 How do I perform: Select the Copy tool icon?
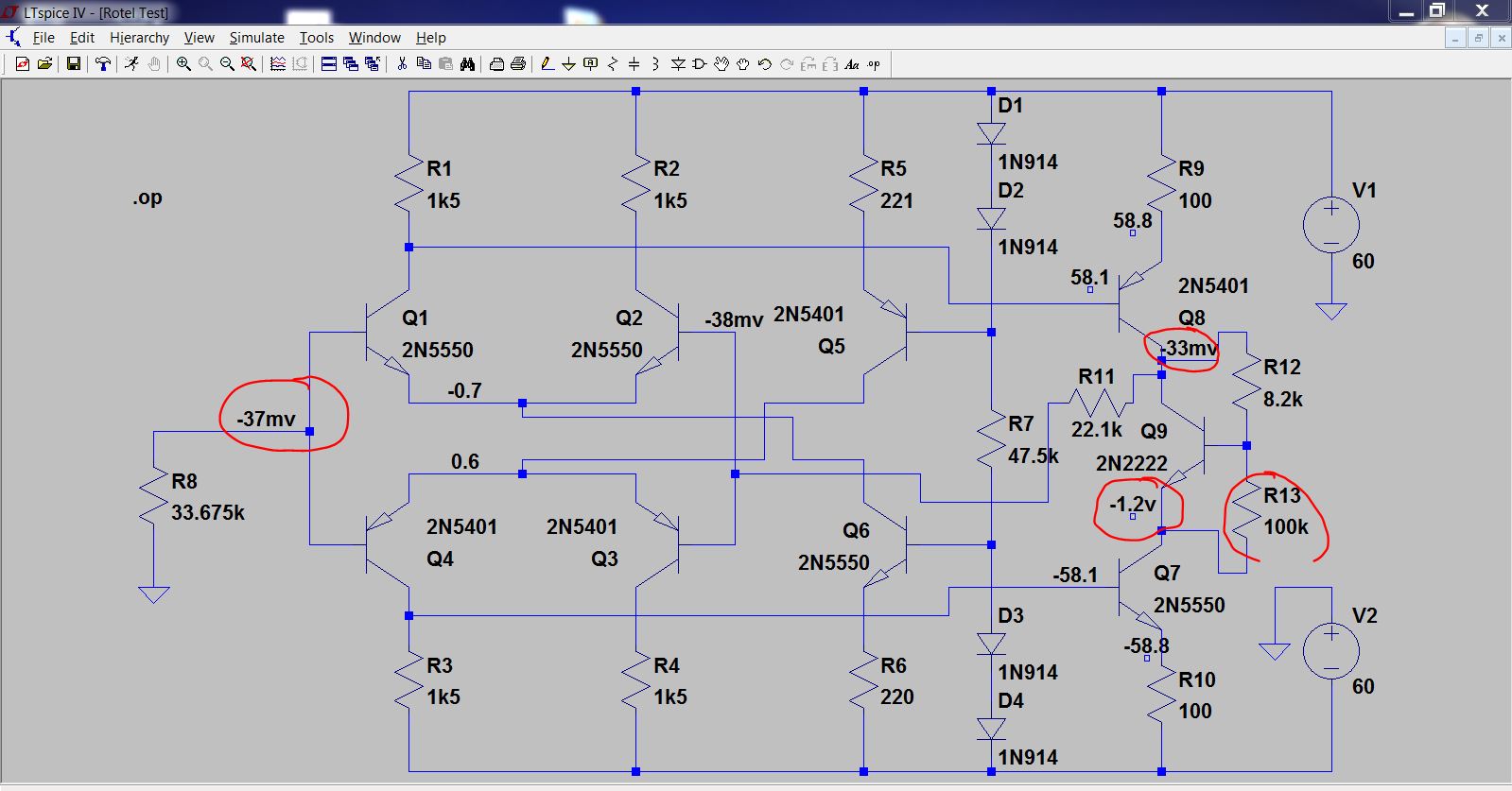coord(424,64)
